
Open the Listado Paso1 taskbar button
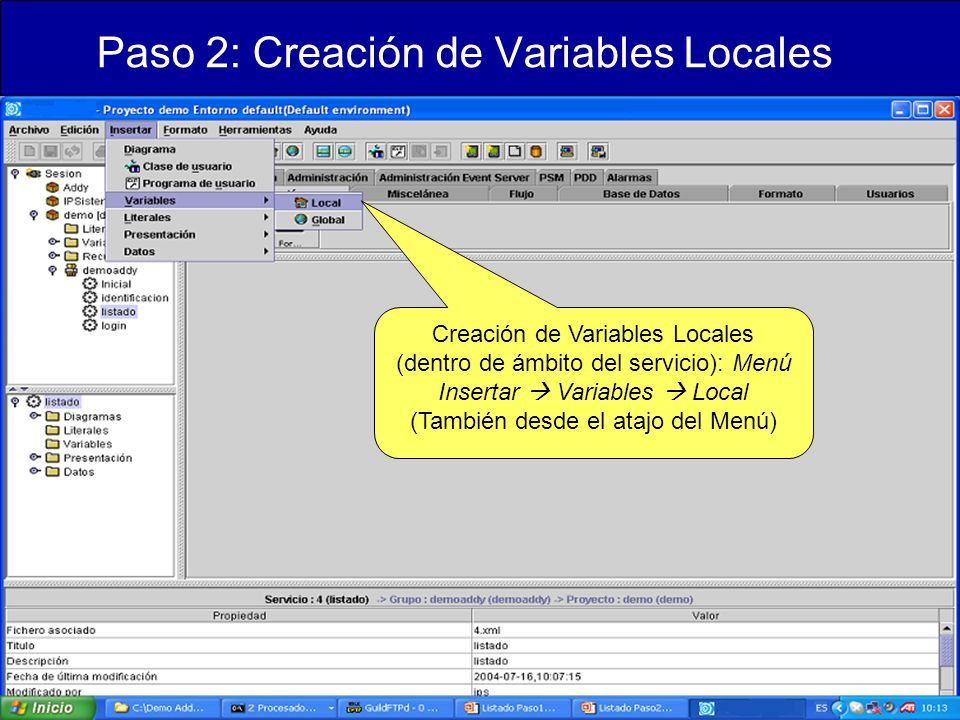coord(513,708)
